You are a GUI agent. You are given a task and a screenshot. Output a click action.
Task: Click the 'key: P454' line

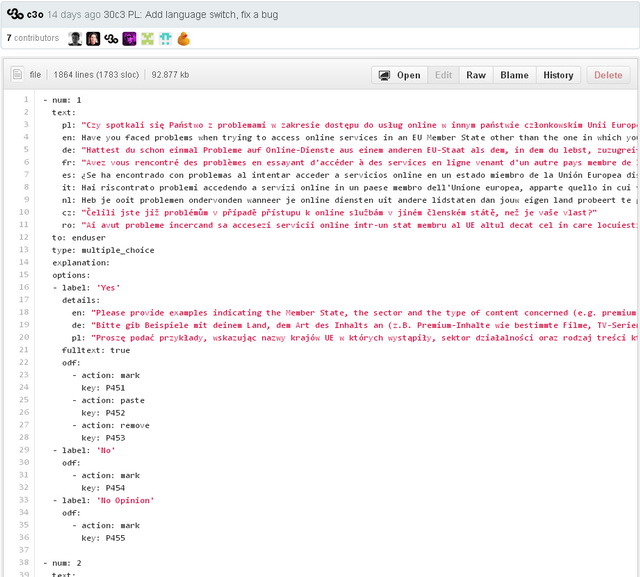pos(103,488)
